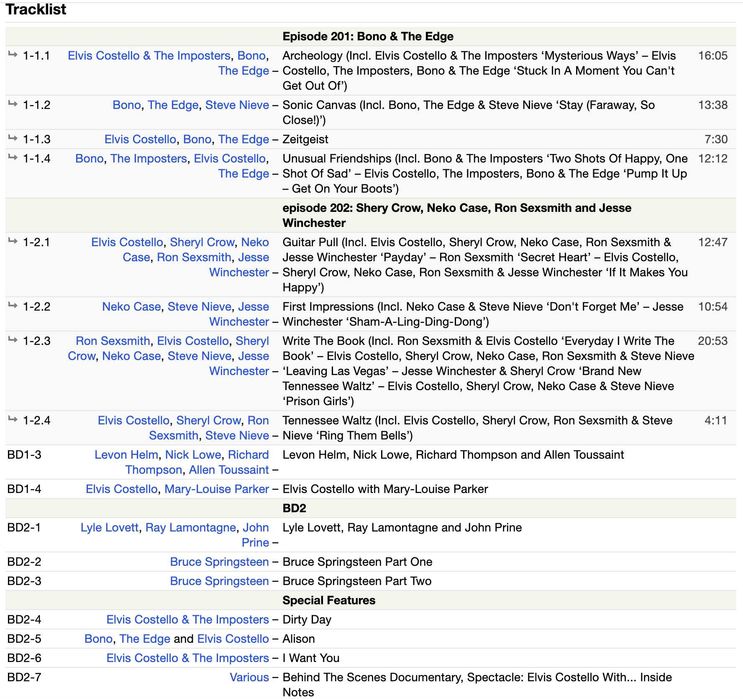The height and width of the screenshot is (699, 743).
Task: Click sub-track arrow icon beside 1-1.4
Action: [x=12, y=157]
